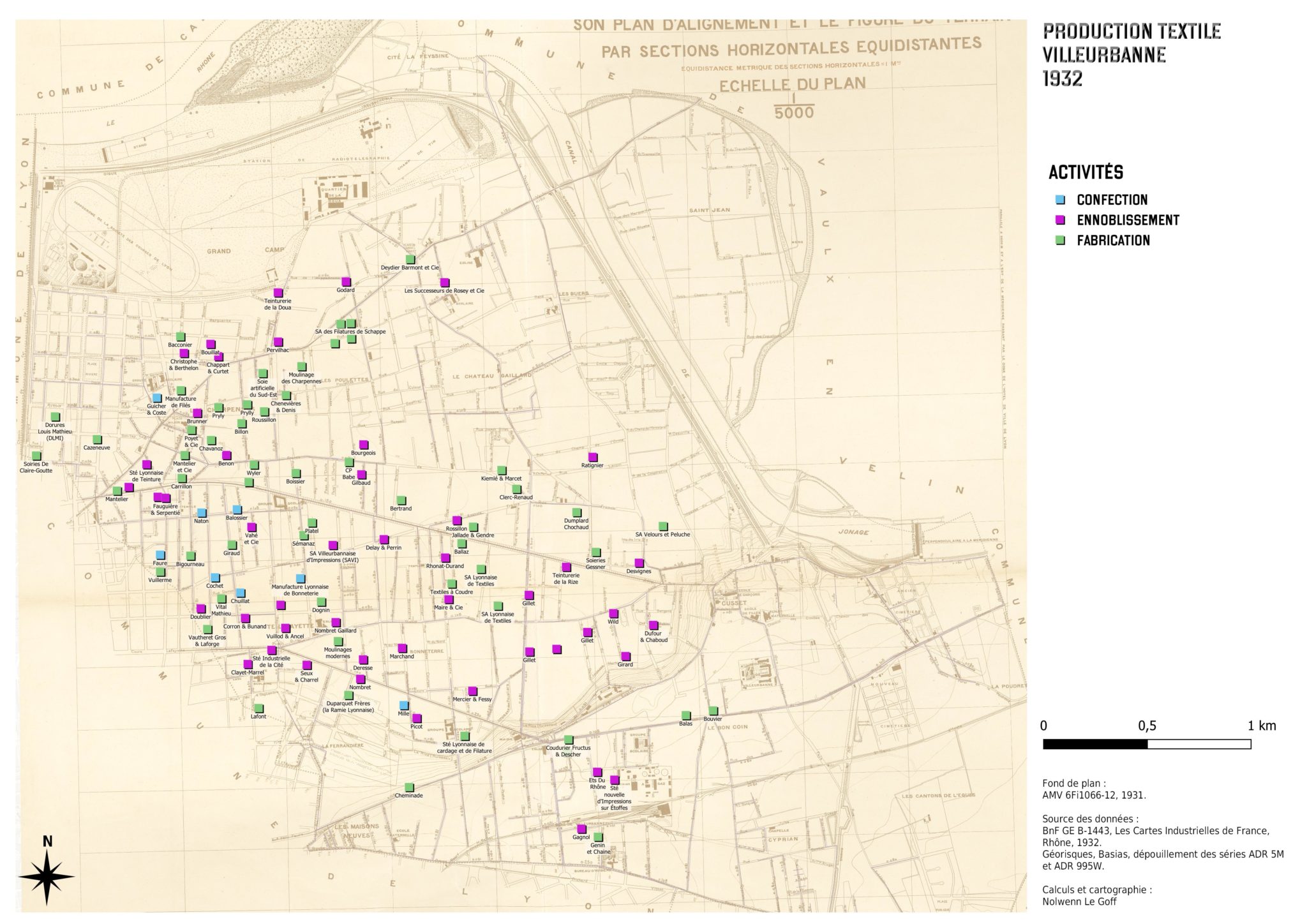Click the Cheminade green marker
Screen dimensions: 1307x924
point(409,787)
